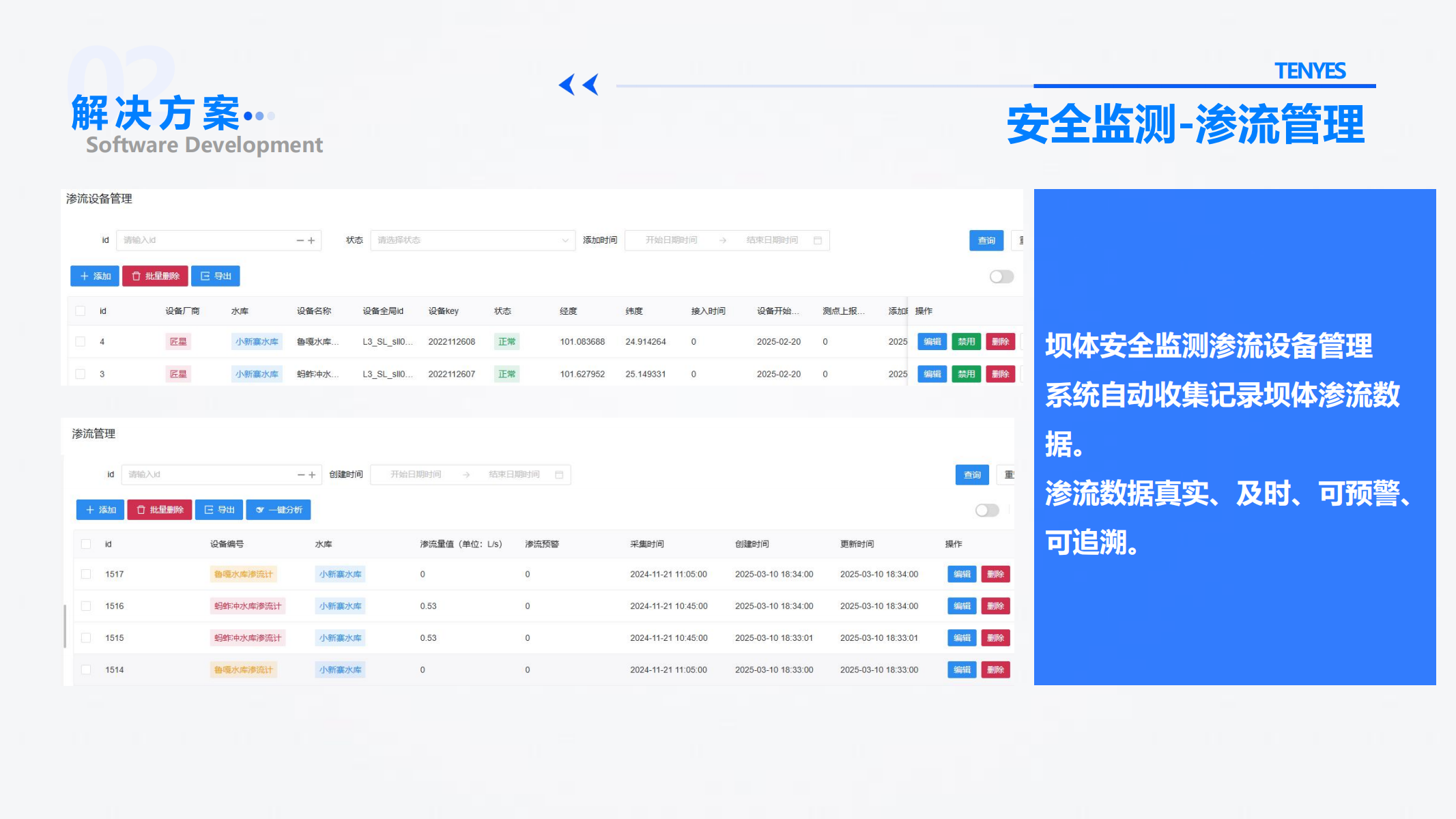1456x819 pixels.
Task: Check the select-all checkbox in seepage table header
Action: point(86,544)
